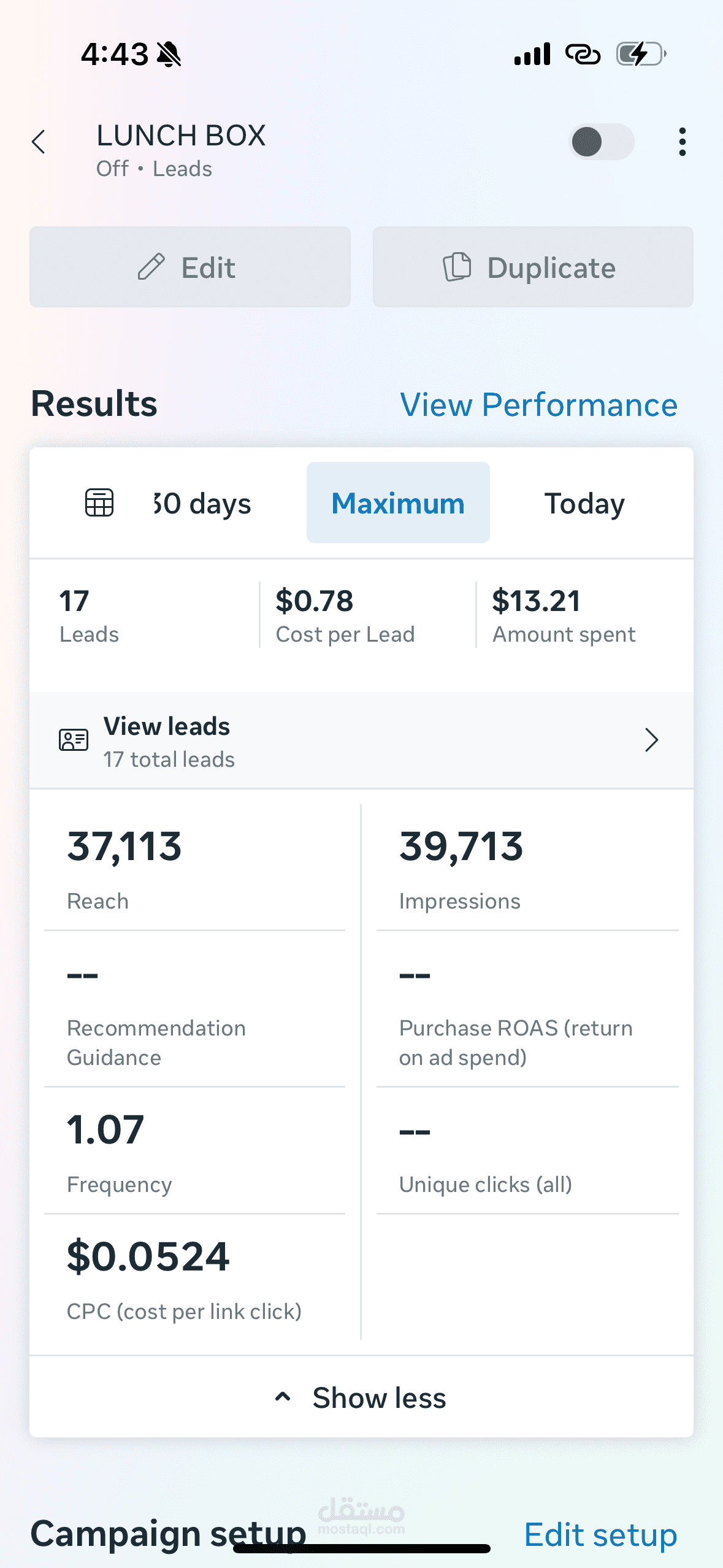The image size is (723, 1568).
Task: Expand View leads with the right chevron
Action: coord(651,740)
